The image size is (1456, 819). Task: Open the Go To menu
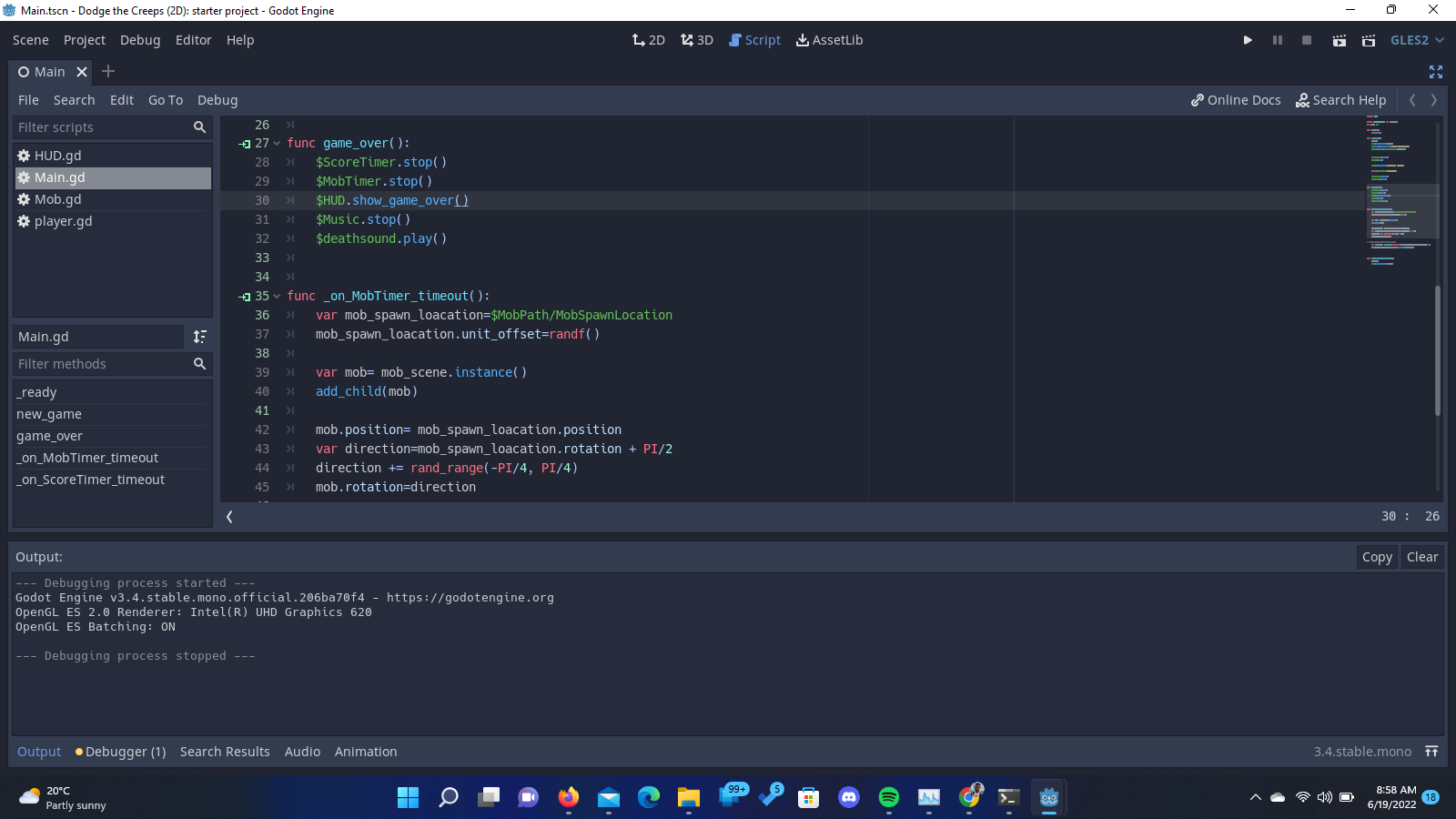point(166,100)
